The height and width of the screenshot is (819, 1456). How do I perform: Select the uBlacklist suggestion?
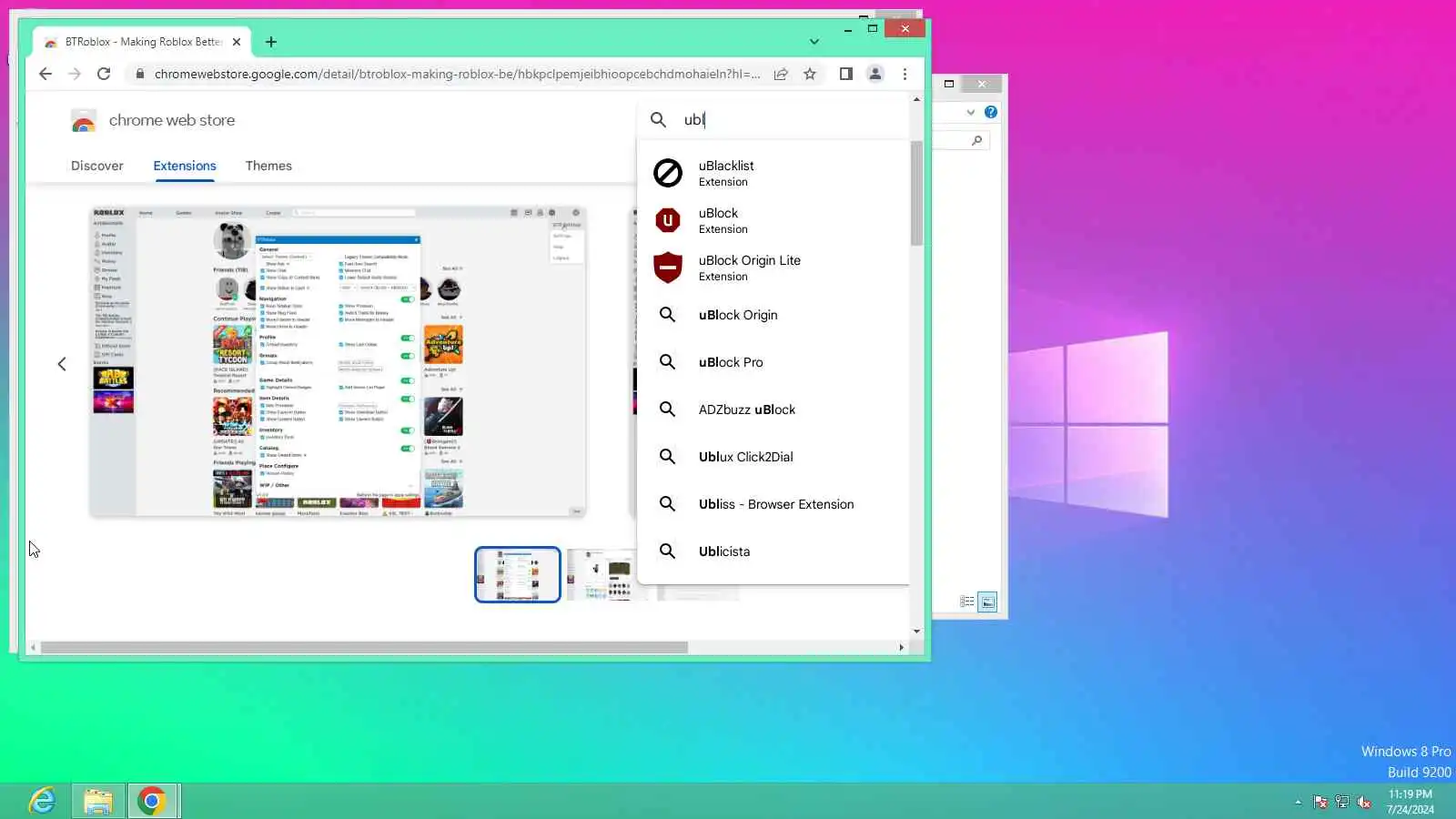point(773,173)
